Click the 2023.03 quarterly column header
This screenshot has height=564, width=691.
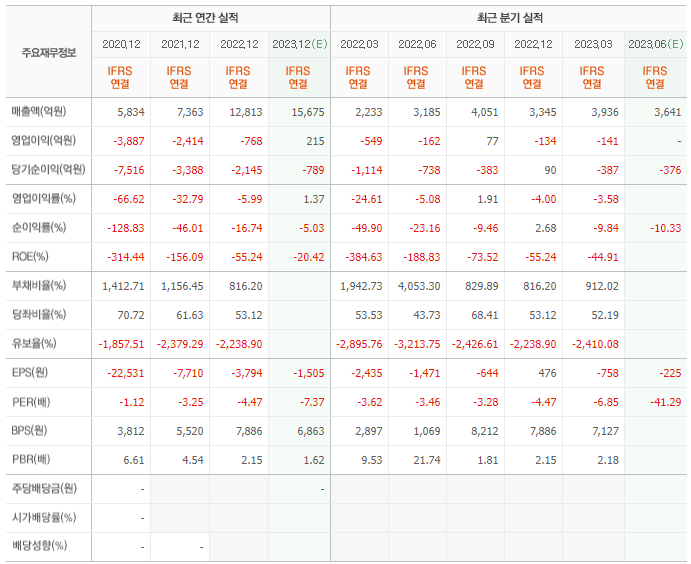point(593,44)
